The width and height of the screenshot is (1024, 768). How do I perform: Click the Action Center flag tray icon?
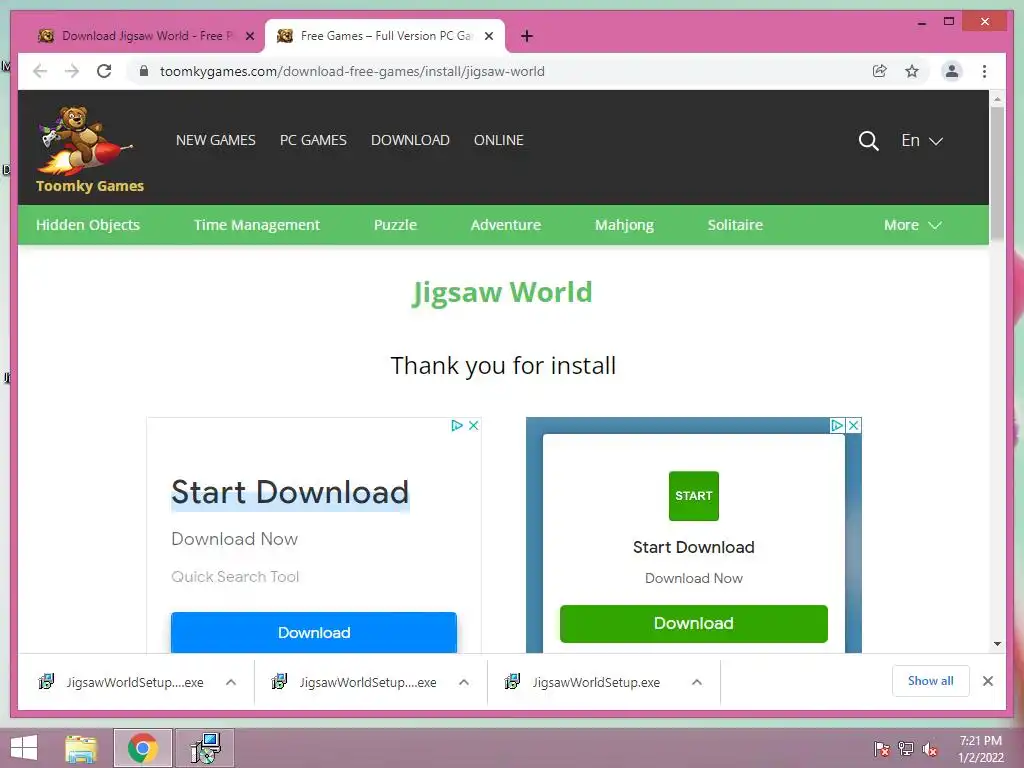coord(881,749)
